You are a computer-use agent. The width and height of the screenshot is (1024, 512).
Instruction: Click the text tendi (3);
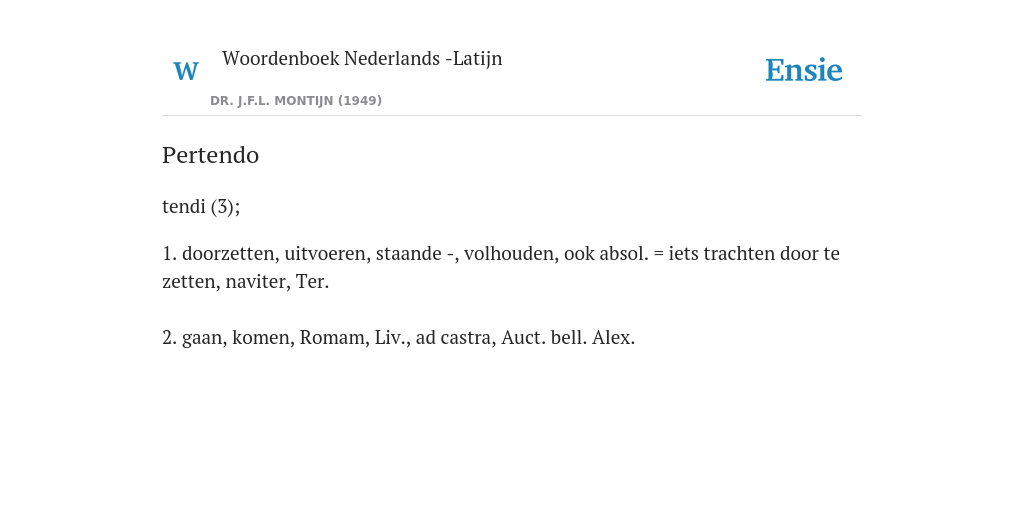click(x=201, y=206)
